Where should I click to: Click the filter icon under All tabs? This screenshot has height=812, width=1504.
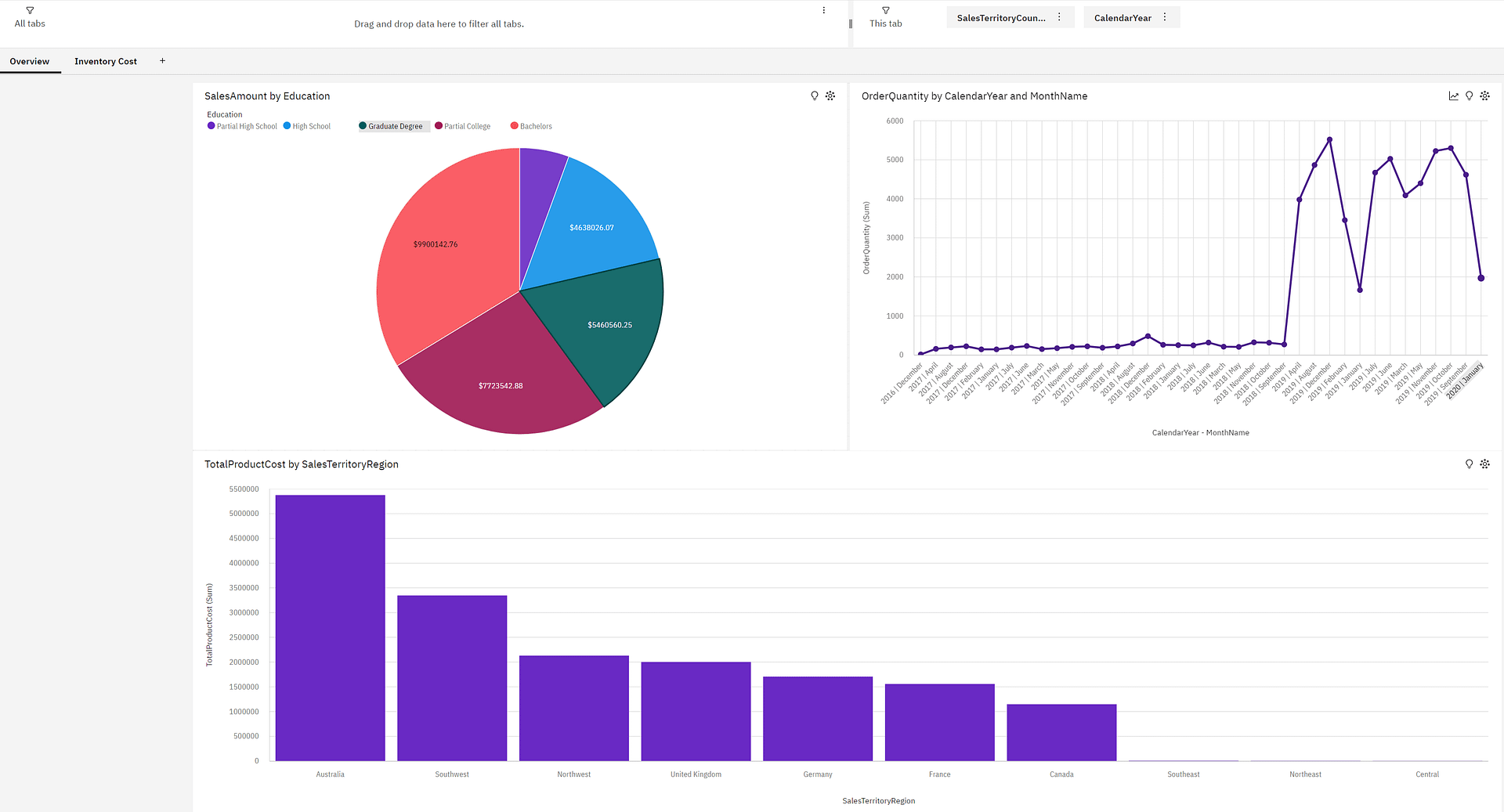(x=29, y=11)
